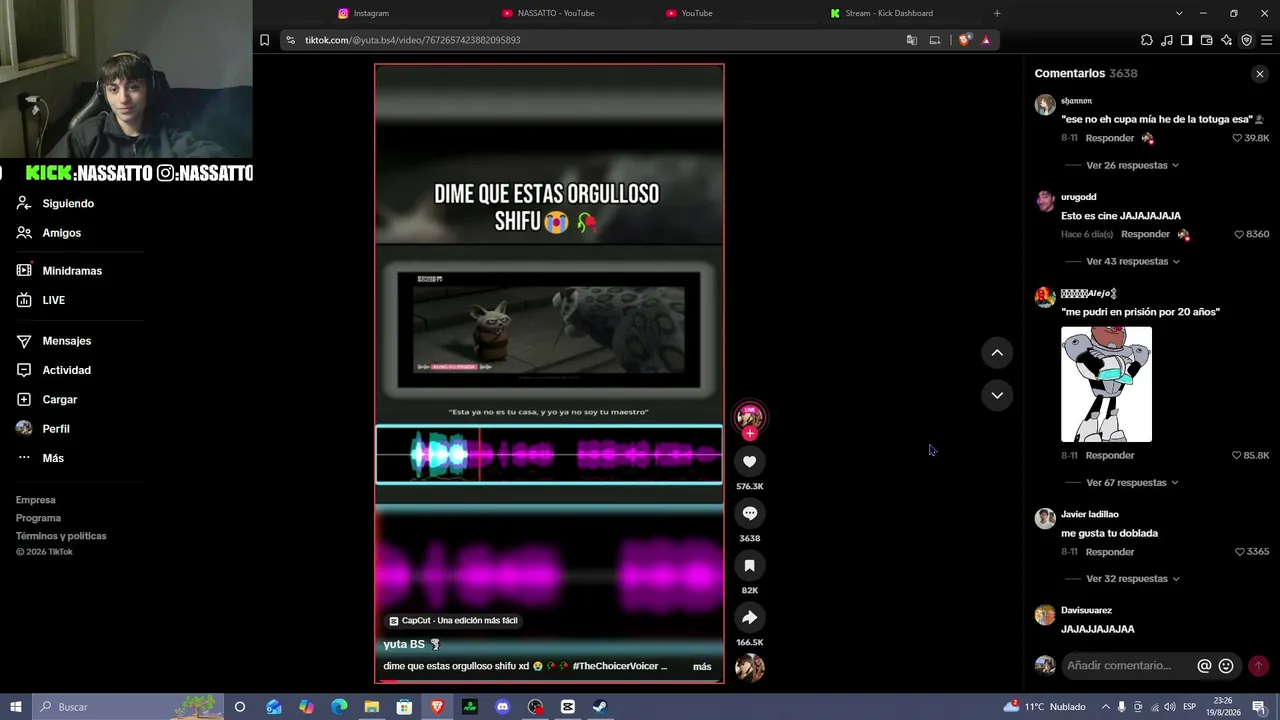Open the Brave VPN shield icon
Image resolution: width=1280 pixels, height=720 pixels.
[1246, 40]
